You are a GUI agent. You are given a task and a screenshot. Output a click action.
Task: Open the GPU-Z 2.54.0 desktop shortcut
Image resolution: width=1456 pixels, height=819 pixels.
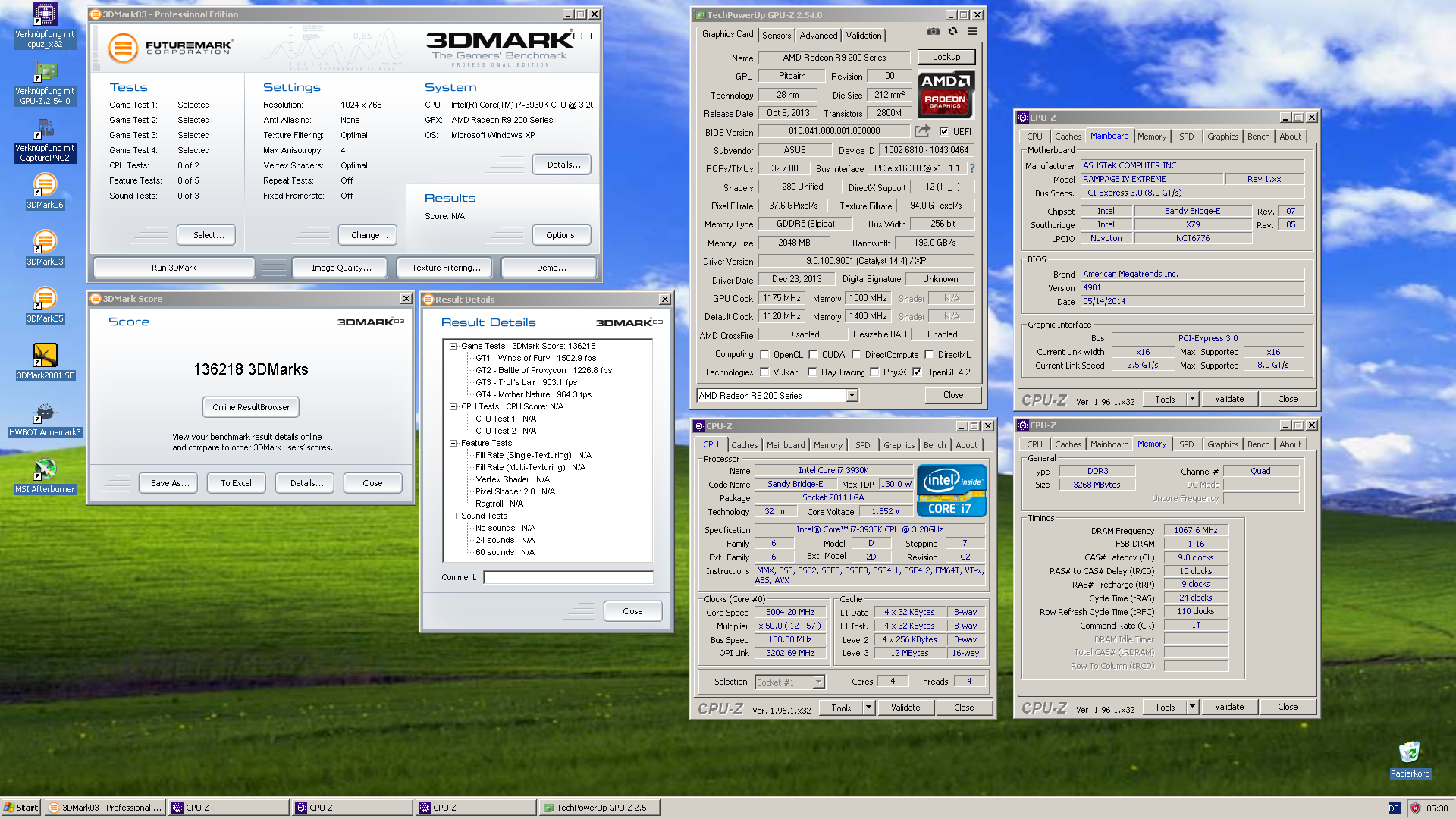point(45,83)
